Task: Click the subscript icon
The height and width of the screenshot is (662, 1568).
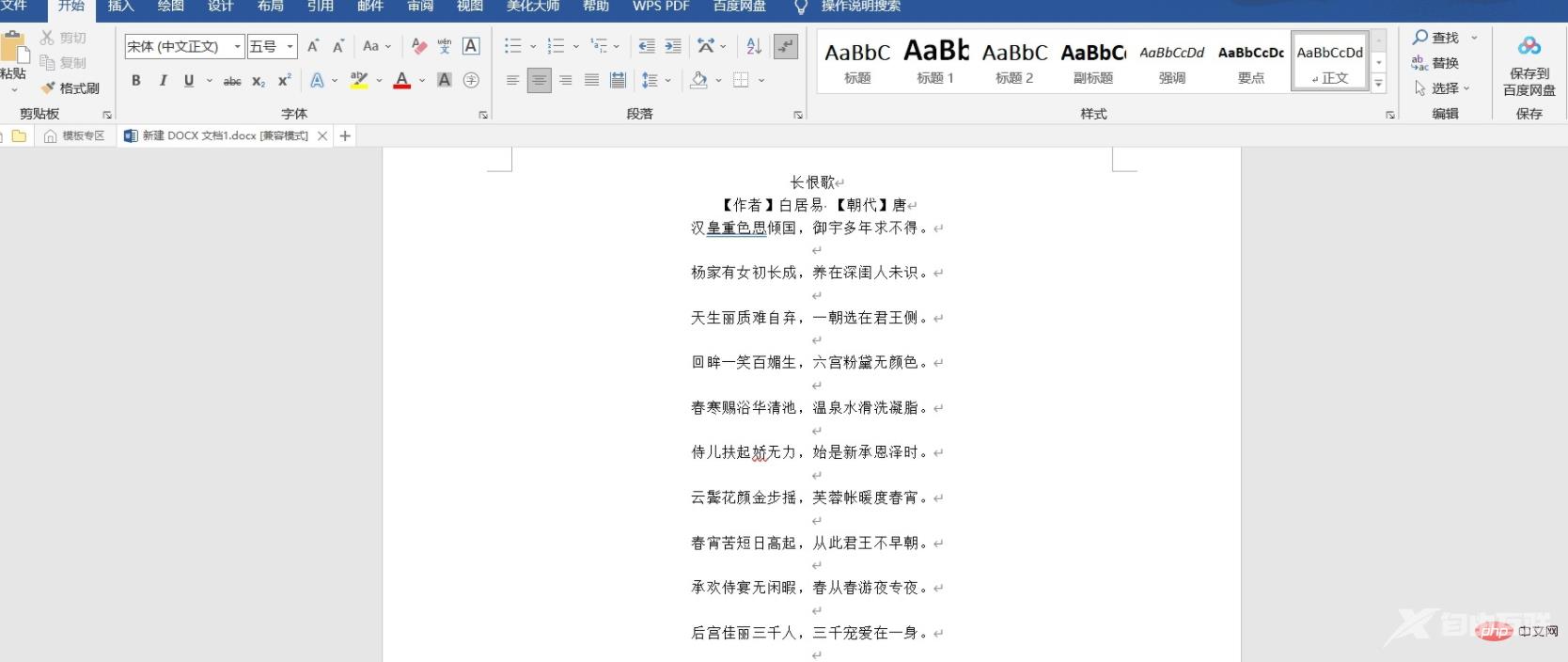Action: pyautogui.click(x=259, y=81)
